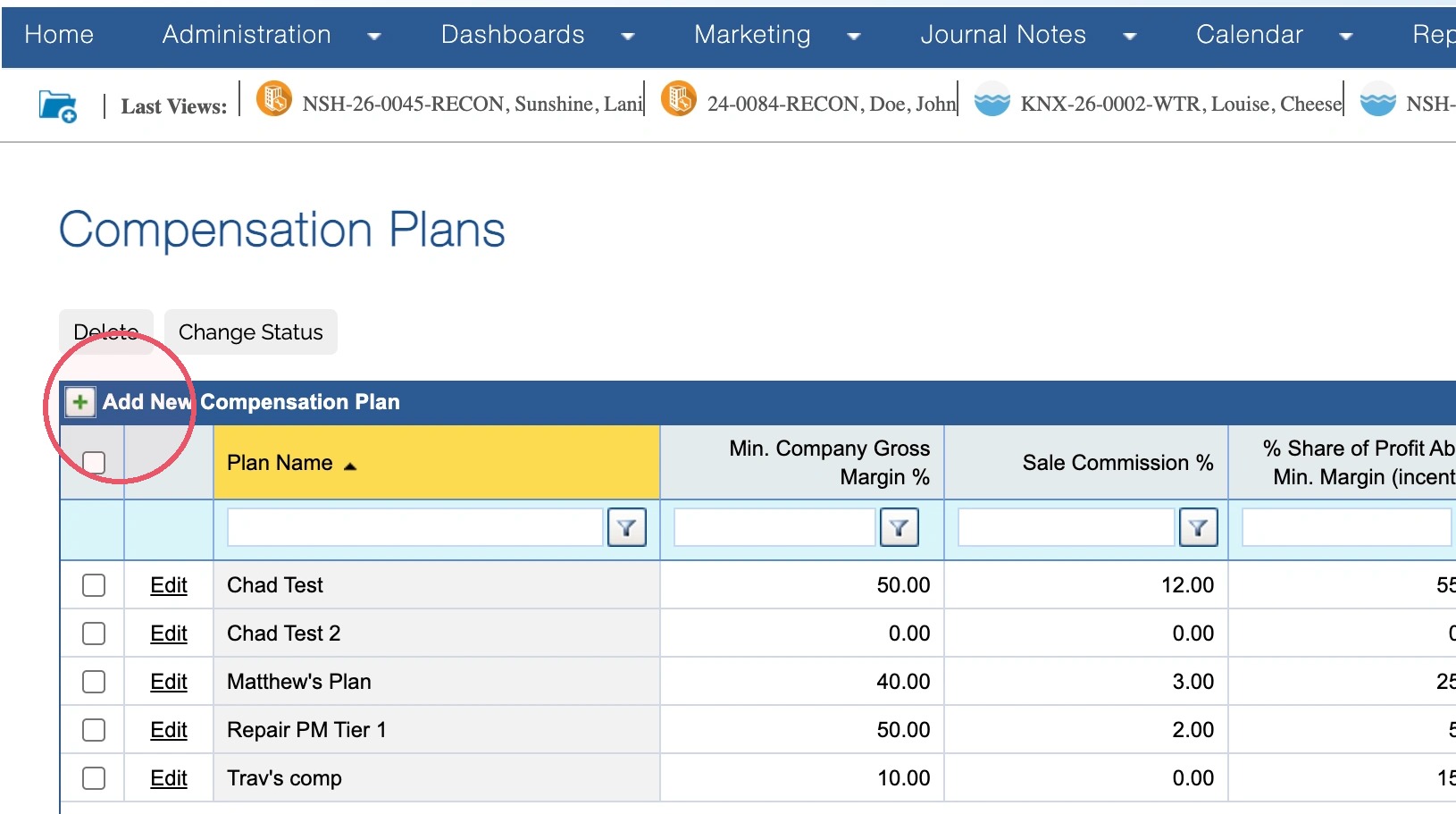The height and width of the screenshot is (814, 1456).
Task: Edit the Trav's comp plan
Action: [x=169, y=778]
